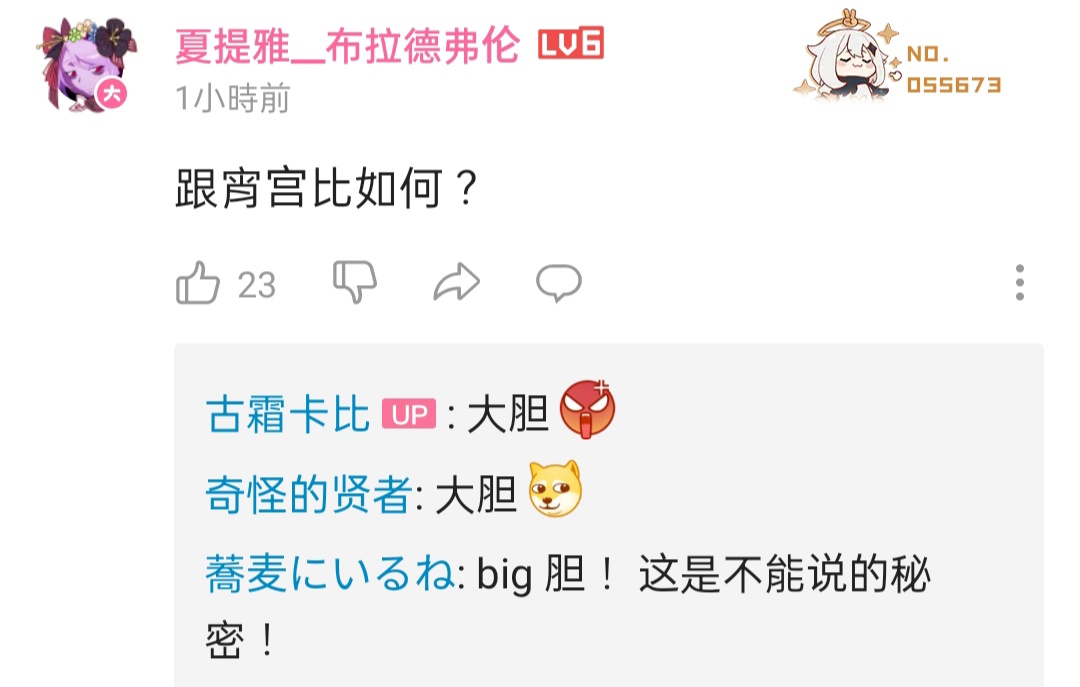Tap the like count 23
This screenshot has width=1080, height=687.
tap(257, 285)
